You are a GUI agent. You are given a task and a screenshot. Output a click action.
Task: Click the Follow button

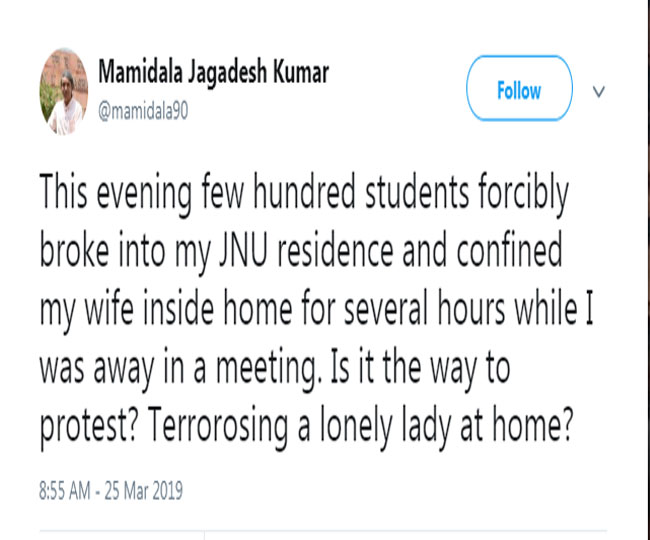coord(519,88)
